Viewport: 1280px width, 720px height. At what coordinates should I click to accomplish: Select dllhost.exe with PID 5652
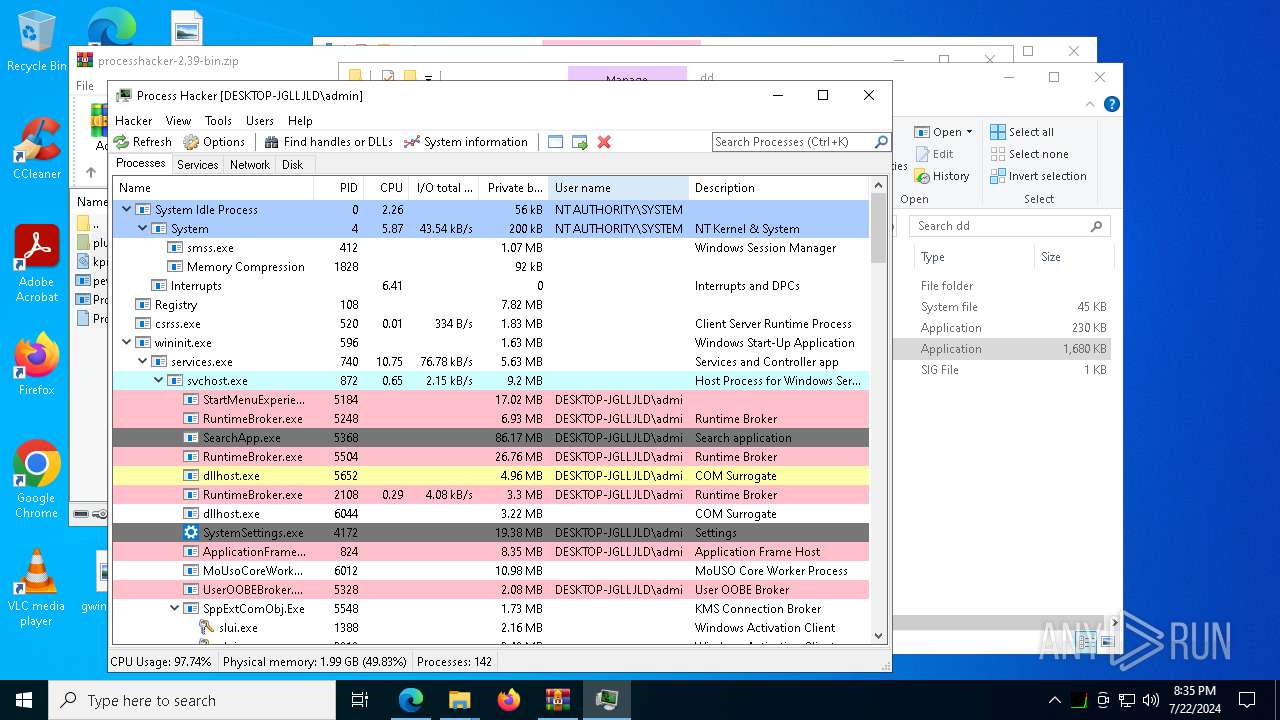tap(491, 476)
